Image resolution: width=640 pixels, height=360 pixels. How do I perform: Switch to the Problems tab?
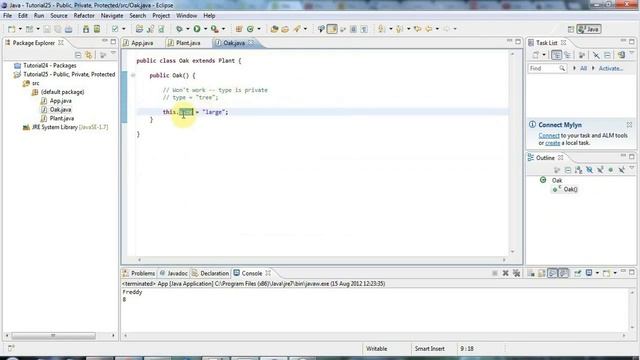(139, 273)
